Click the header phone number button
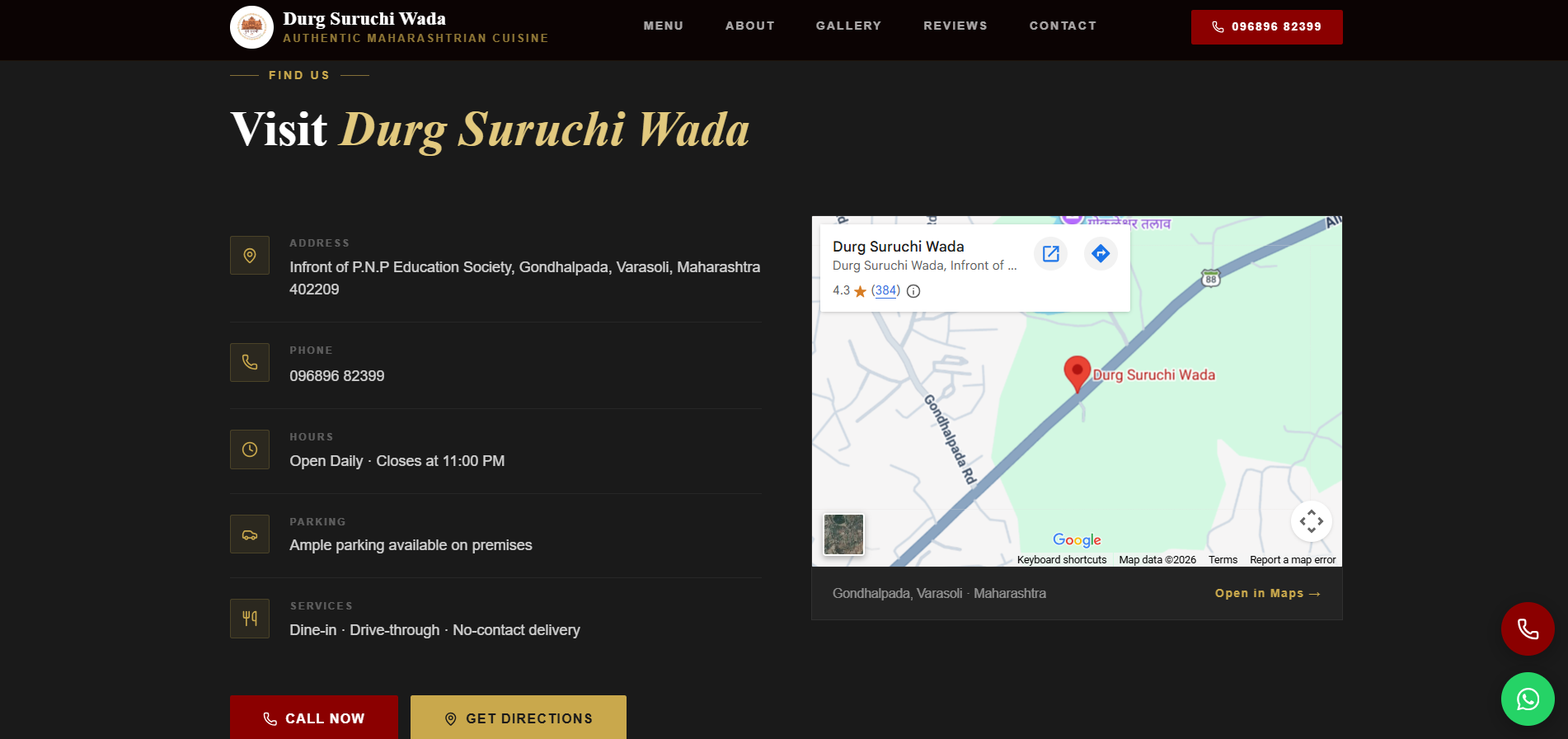This screenshot has height=739, width=1568. click(1267, 27)
